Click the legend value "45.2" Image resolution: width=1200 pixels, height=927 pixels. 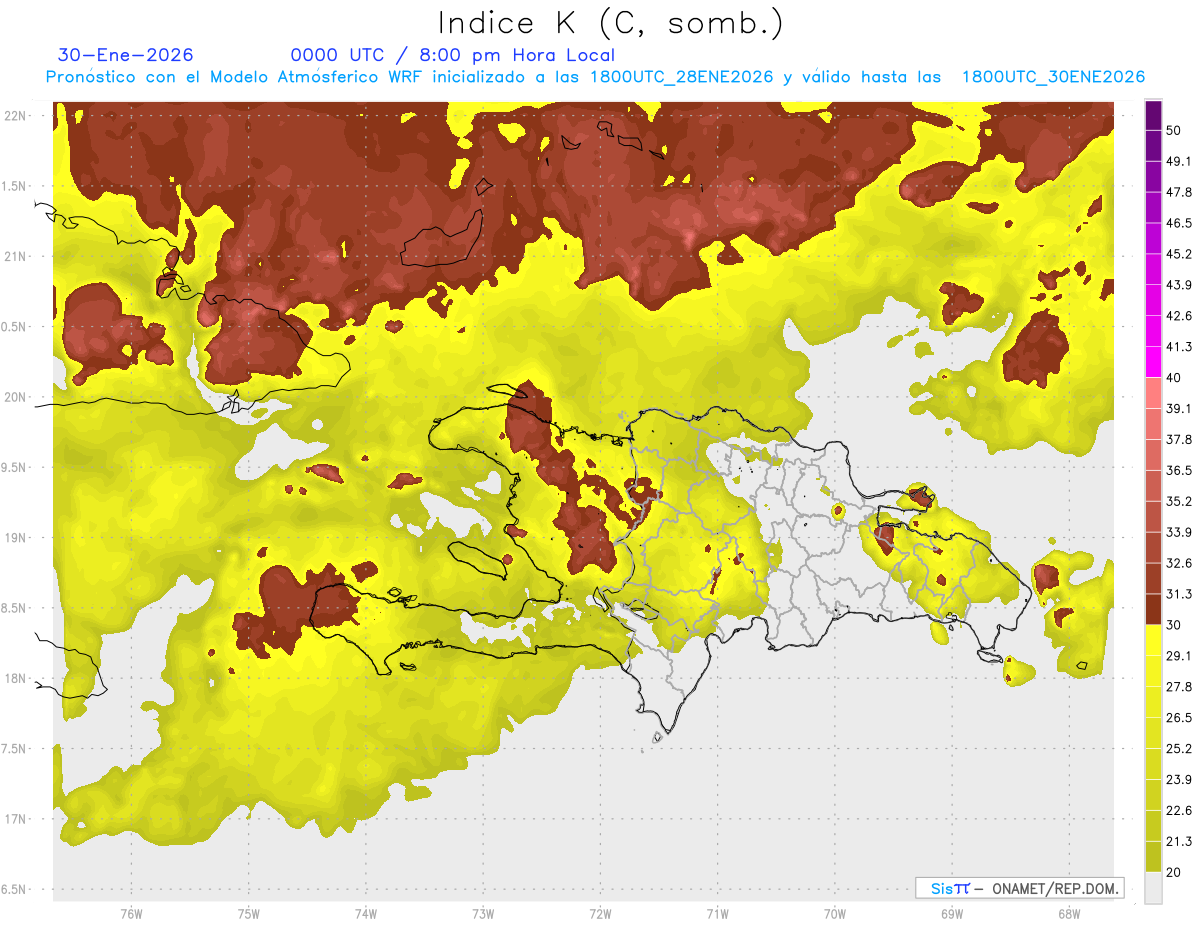1180,254
